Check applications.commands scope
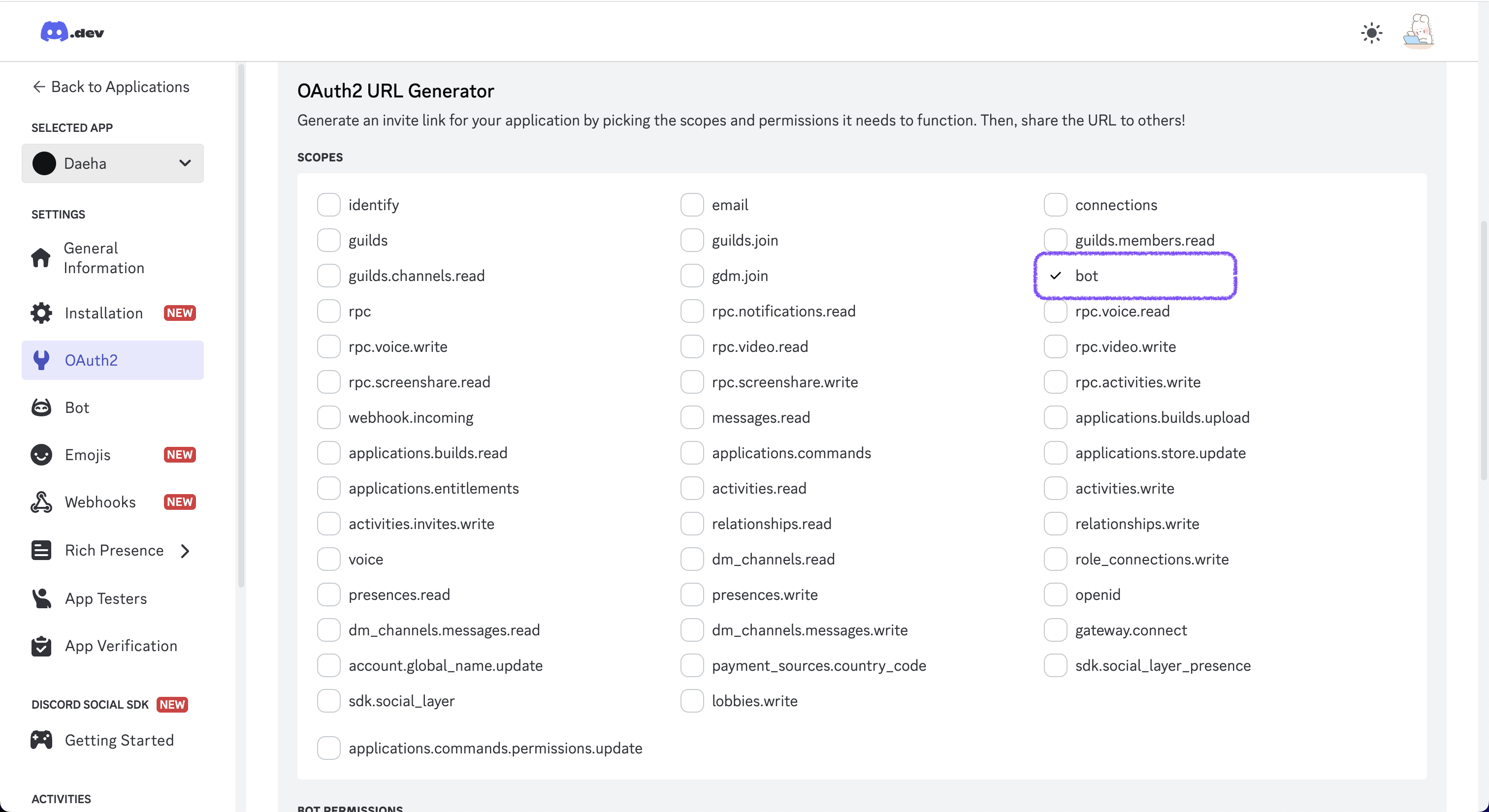 [x=692, y=453]
